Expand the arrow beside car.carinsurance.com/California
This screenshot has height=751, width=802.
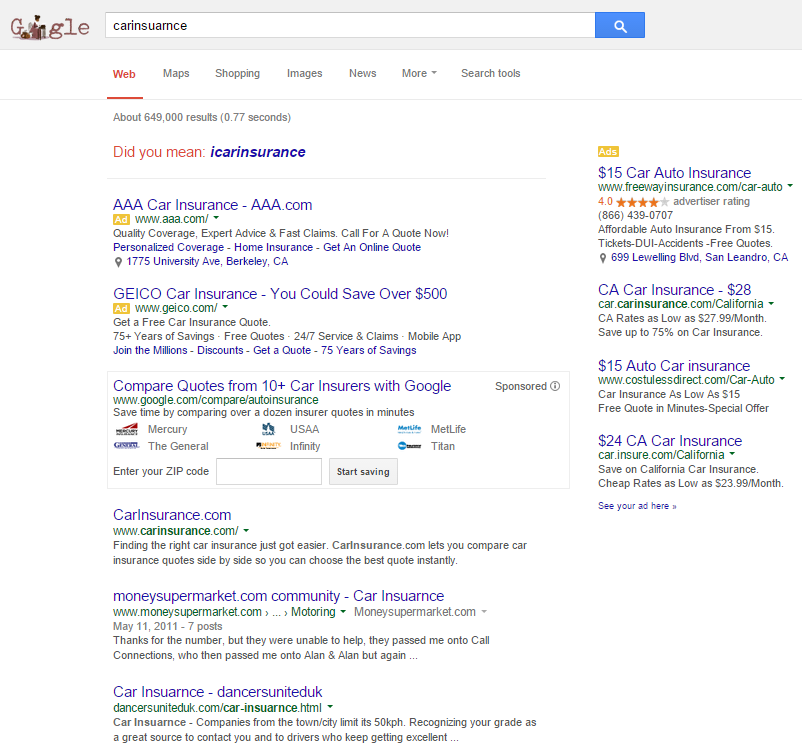pyautogui.click(x=771, y=303)
